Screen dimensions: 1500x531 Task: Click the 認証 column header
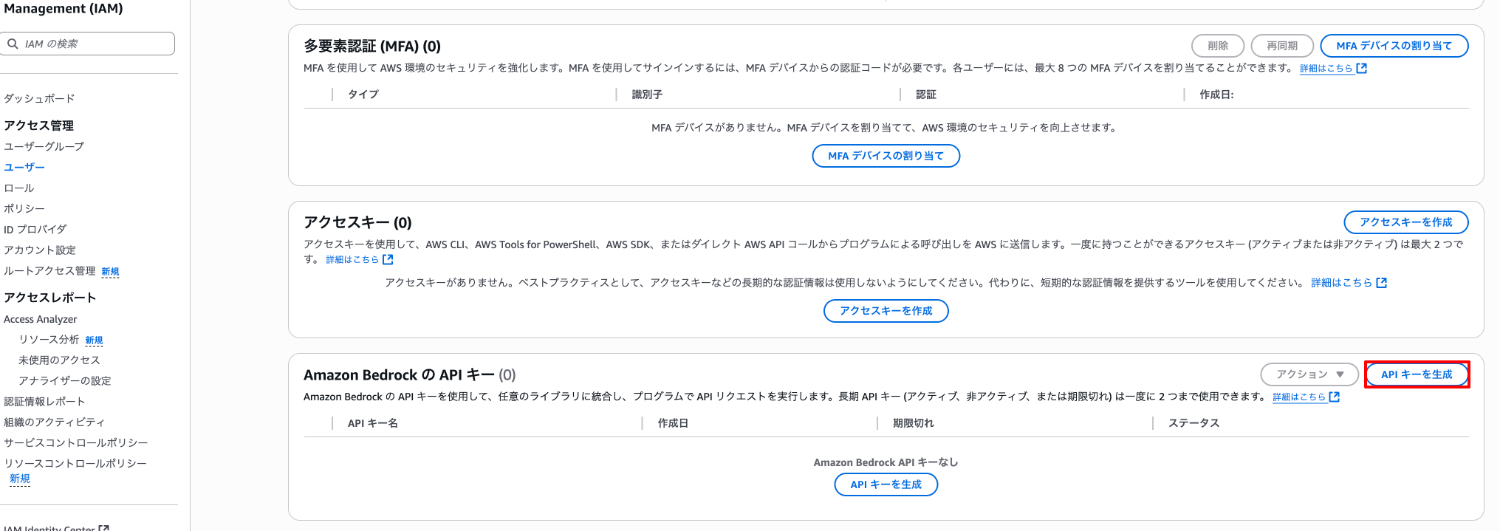[926, 94]
